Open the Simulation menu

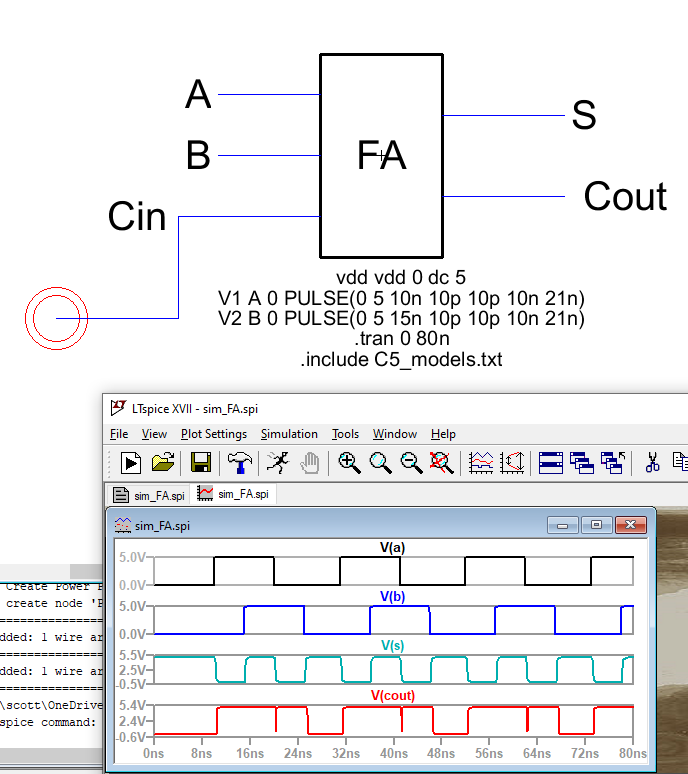[x=289, y=434]
